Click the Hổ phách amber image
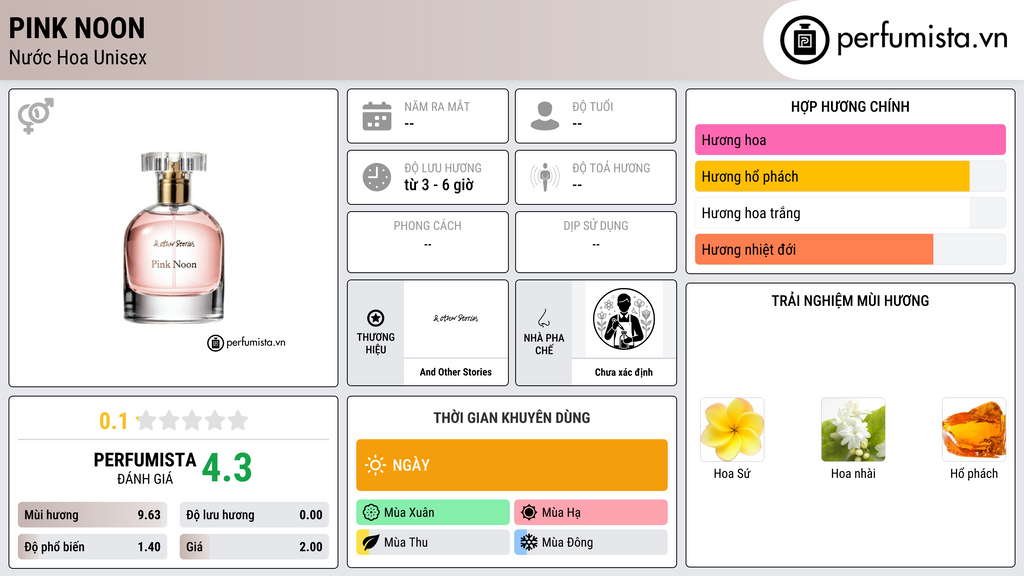 (974, 430)
